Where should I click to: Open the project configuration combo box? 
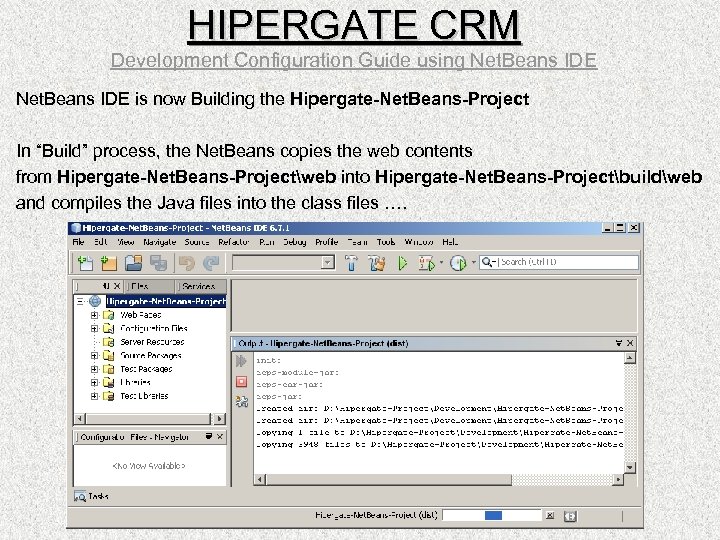[x=283, y=263]
